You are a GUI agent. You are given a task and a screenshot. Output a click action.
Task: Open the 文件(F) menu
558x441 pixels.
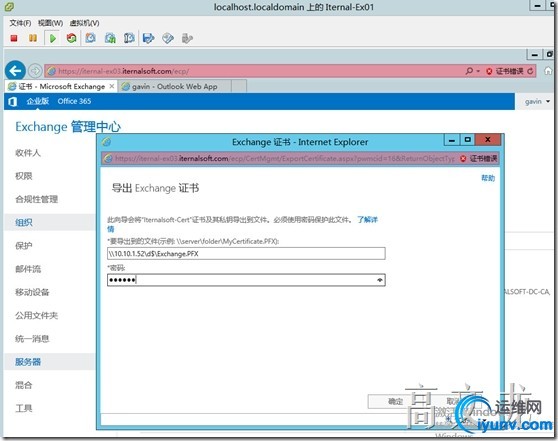tap(20, 23)
